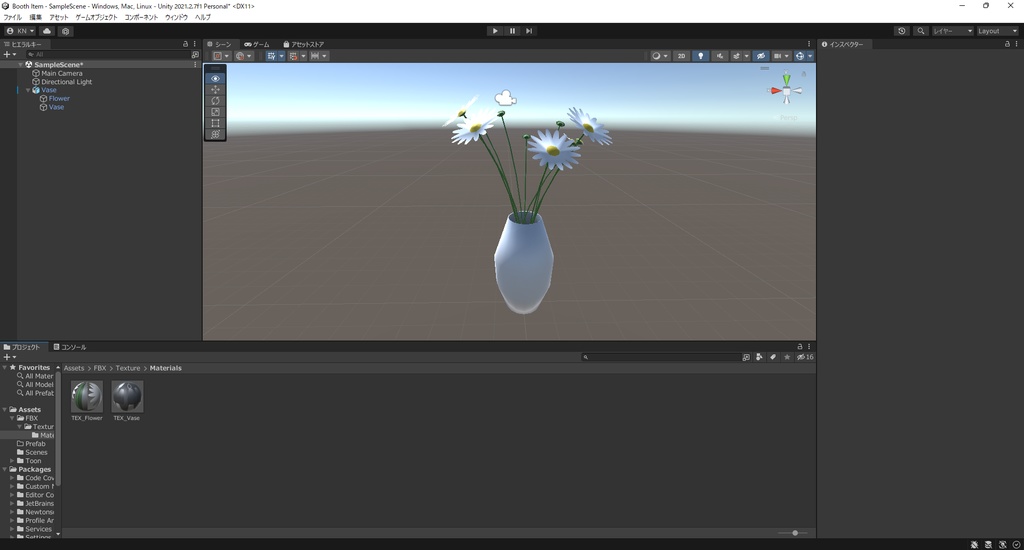This screenshot has width=1024, height=550.
Task: Click the Step frame button
Action: (529, 31)
